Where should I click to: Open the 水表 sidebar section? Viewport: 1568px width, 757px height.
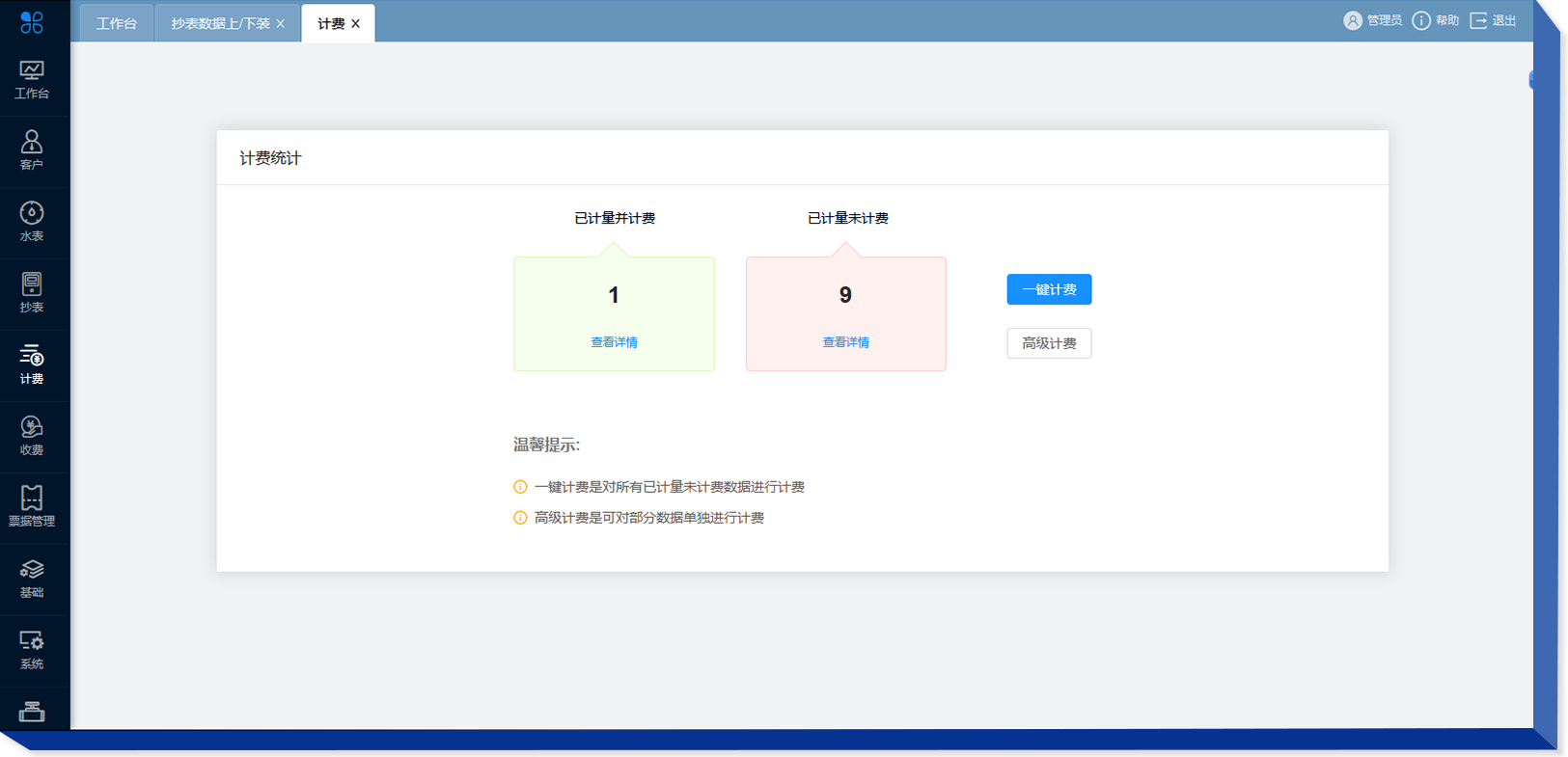pos(32,223)
